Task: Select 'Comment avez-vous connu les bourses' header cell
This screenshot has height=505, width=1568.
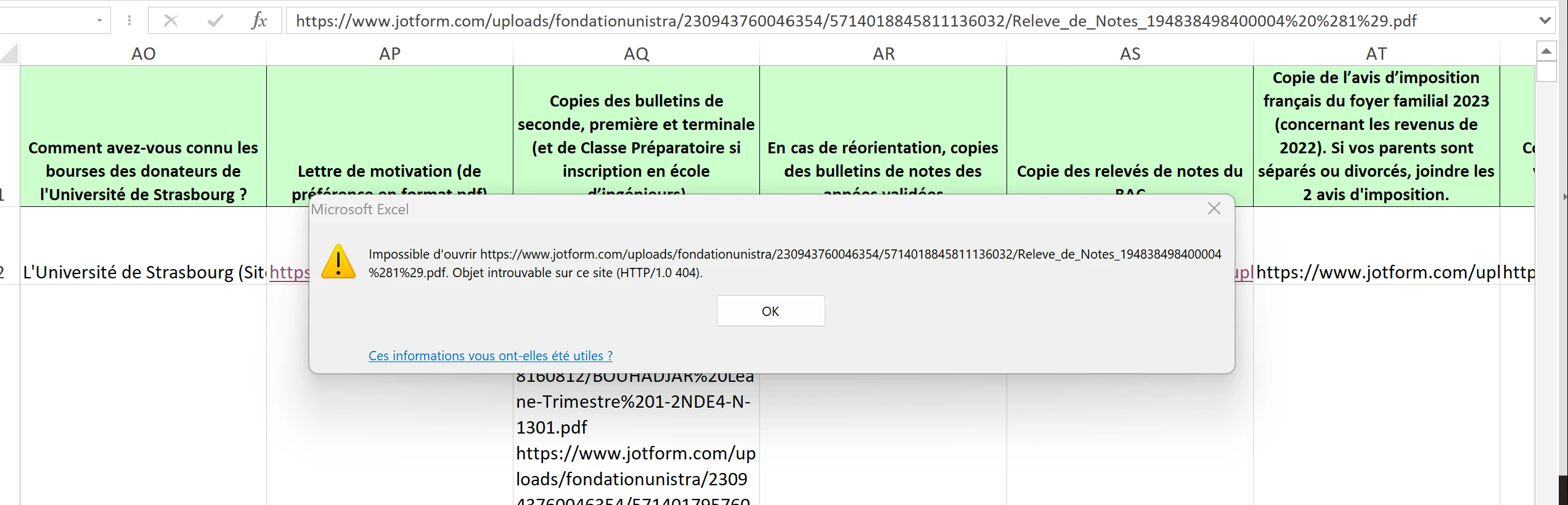Action: 143,136
